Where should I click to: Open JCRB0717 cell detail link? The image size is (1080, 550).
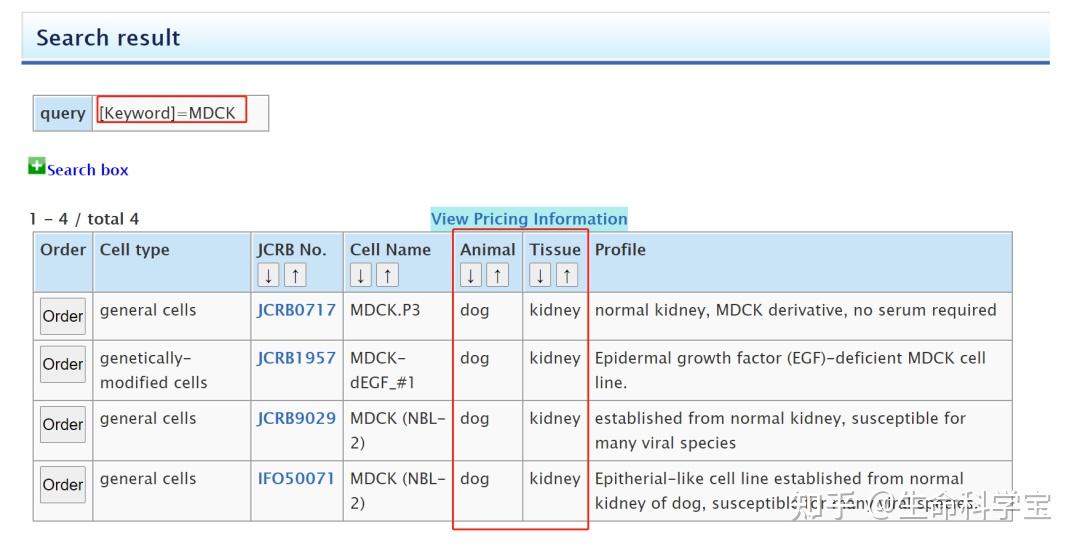[296, 310]
